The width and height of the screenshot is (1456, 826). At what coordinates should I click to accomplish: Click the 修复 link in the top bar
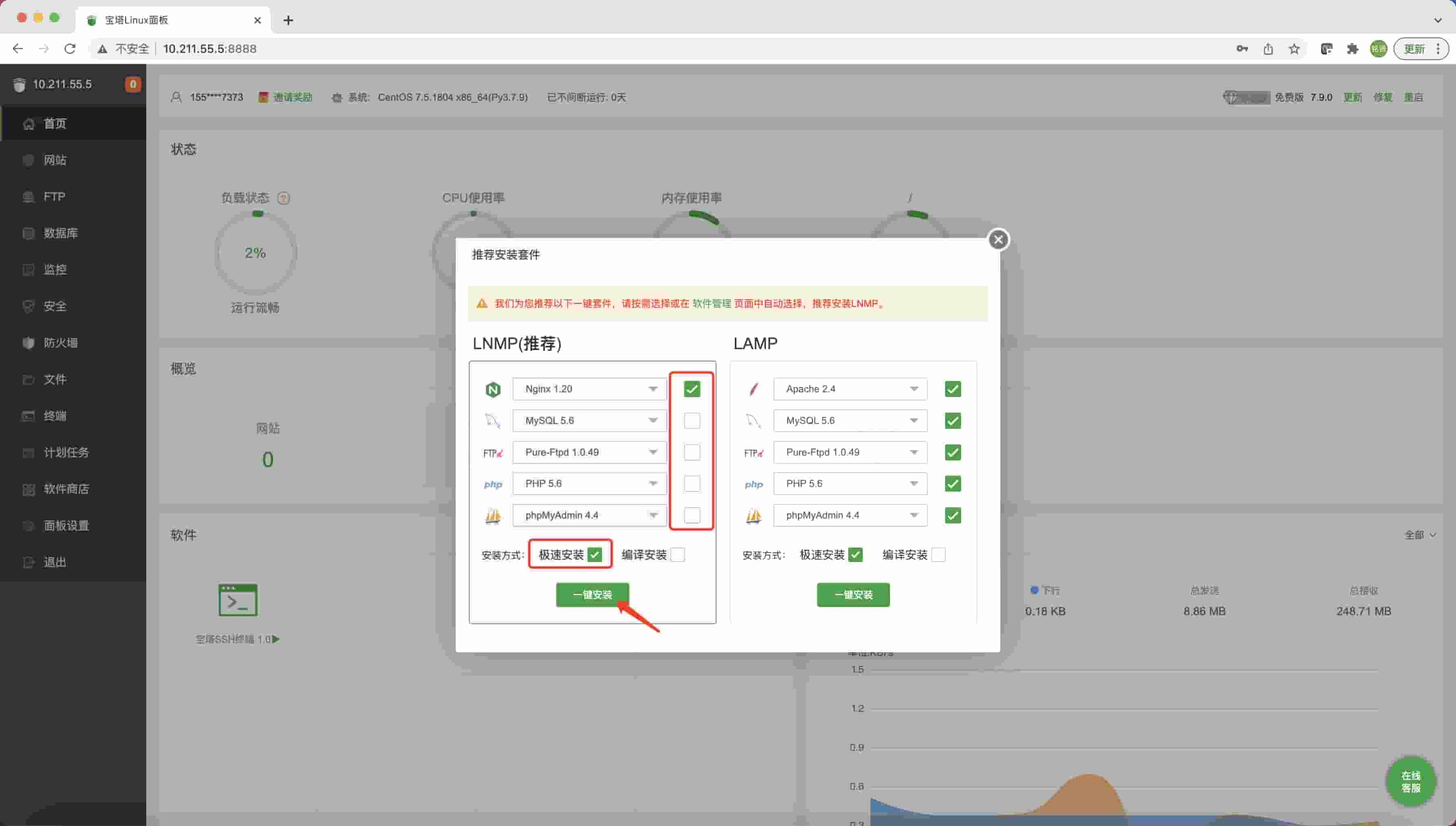pyautogui.click(x=1383, y=97)
